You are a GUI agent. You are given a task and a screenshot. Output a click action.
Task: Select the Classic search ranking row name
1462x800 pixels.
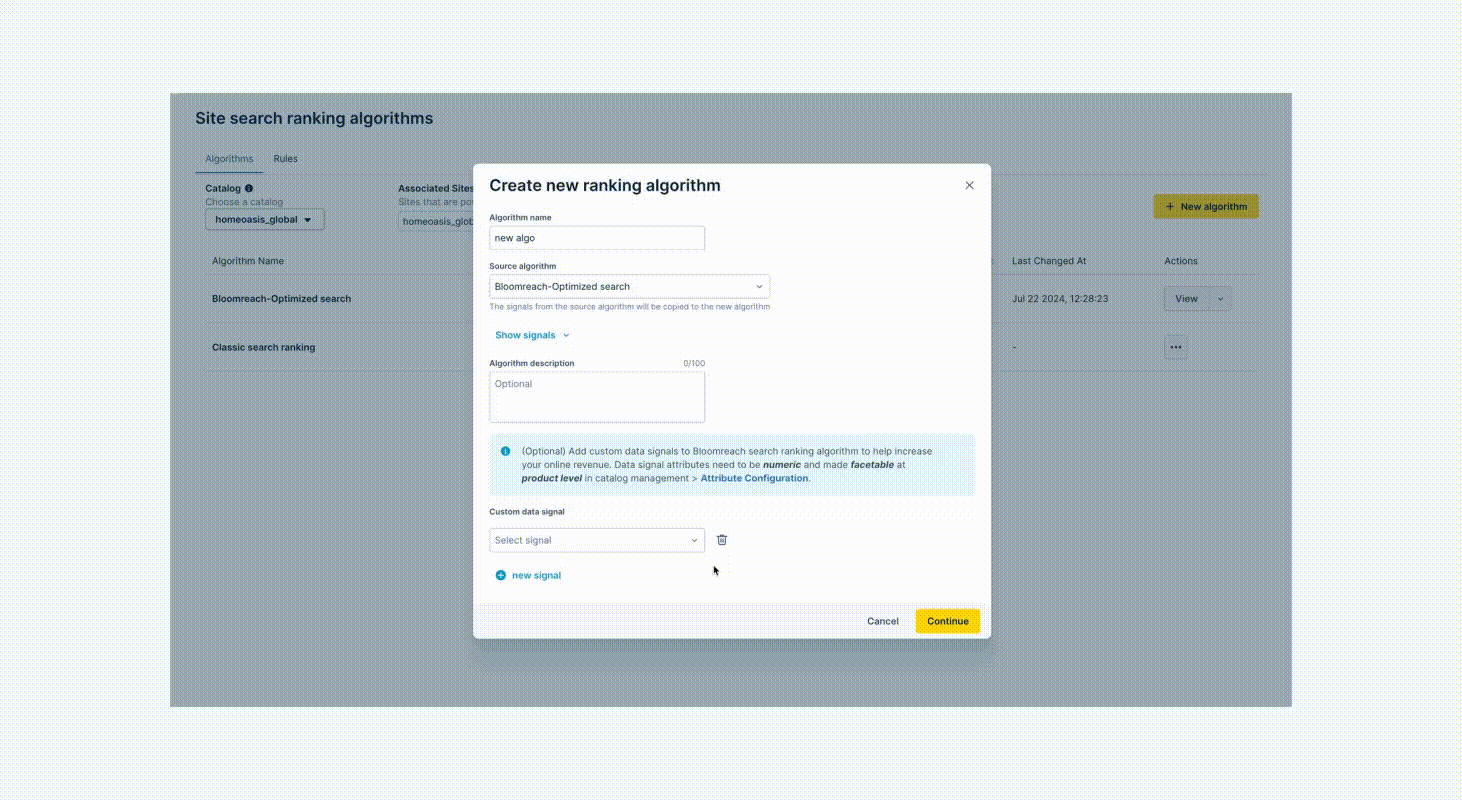click(263, 347)
